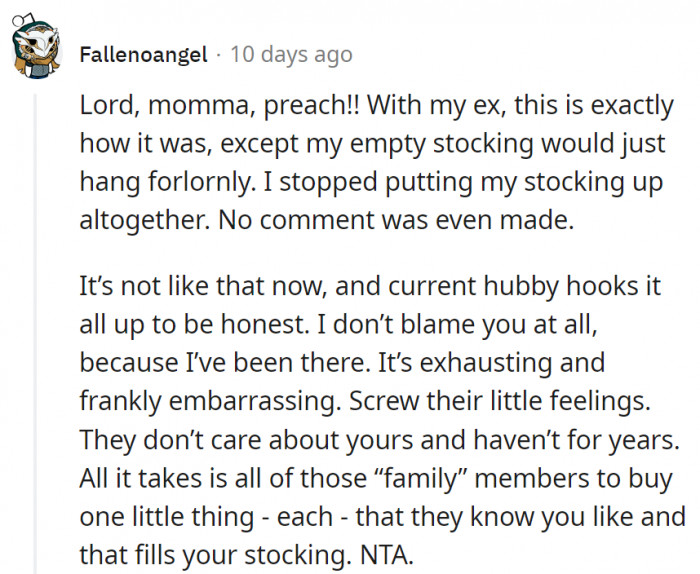This screenshot has height=574, width=700.
Task: Click the "10 days ago" timestamp
Action: point(291,53)
